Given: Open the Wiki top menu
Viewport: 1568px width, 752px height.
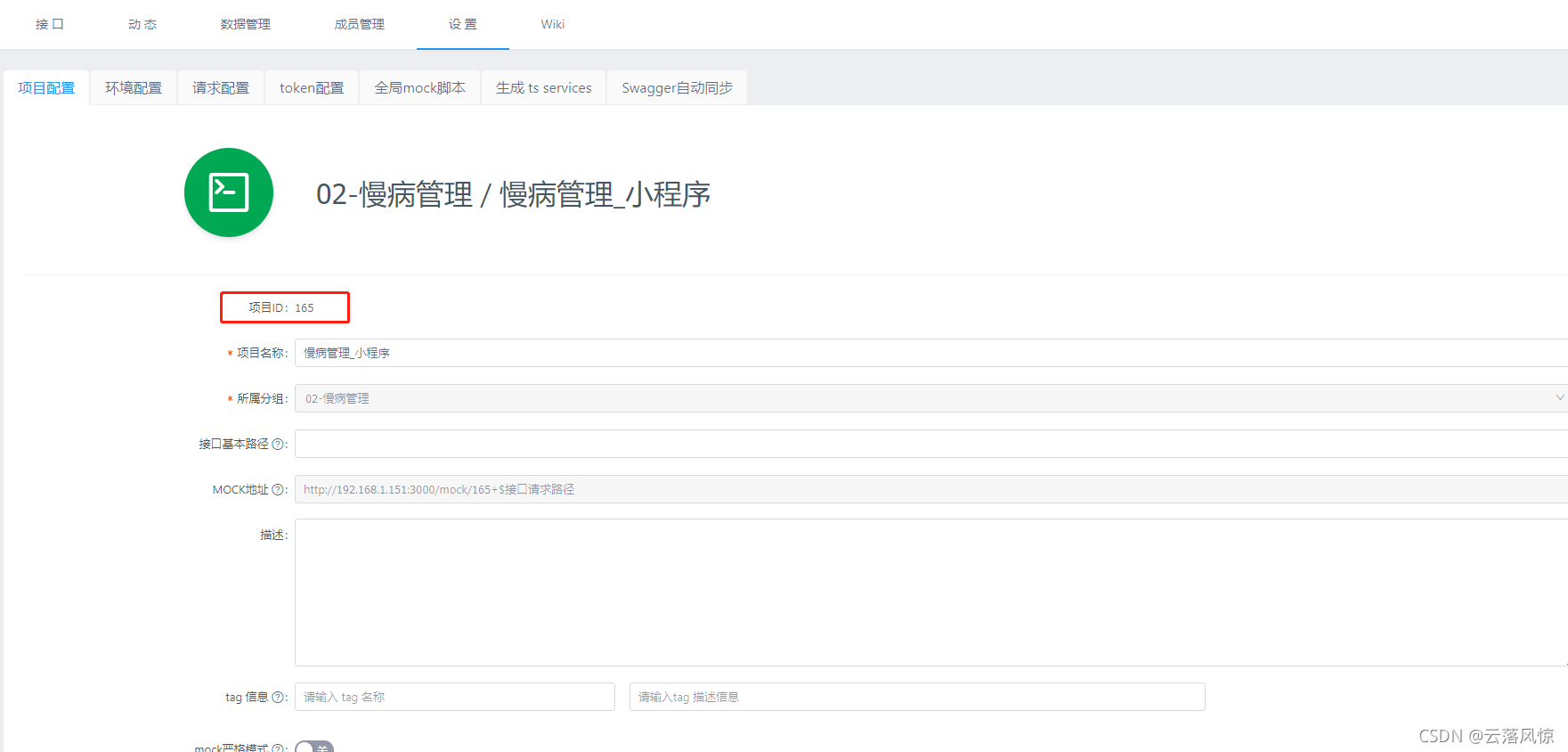Looking at the screenshot, I should [x=553, y=24].
